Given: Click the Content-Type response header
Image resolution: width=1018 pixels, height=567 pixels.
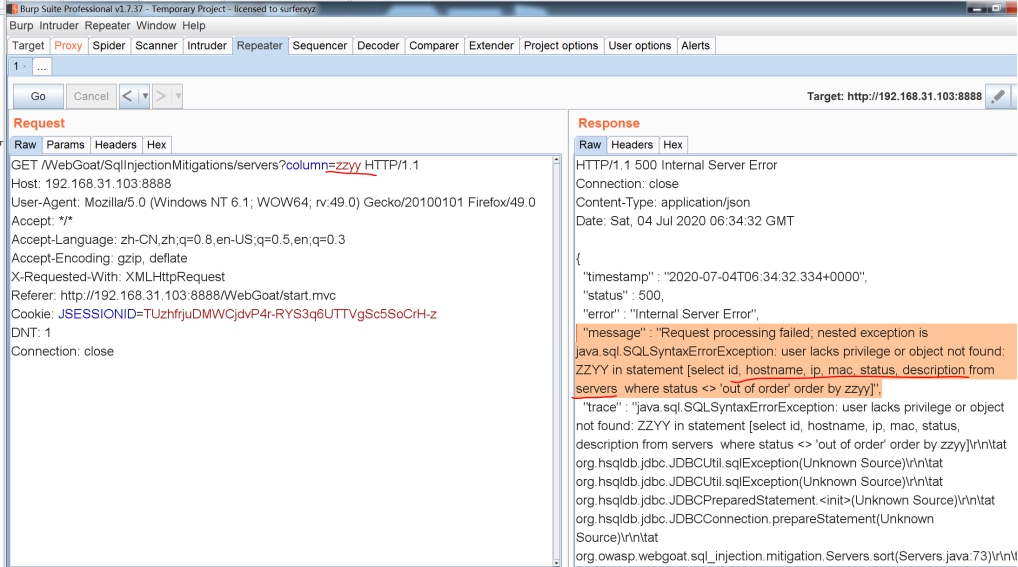Looking at the screenshot, I should pos(663,203).
